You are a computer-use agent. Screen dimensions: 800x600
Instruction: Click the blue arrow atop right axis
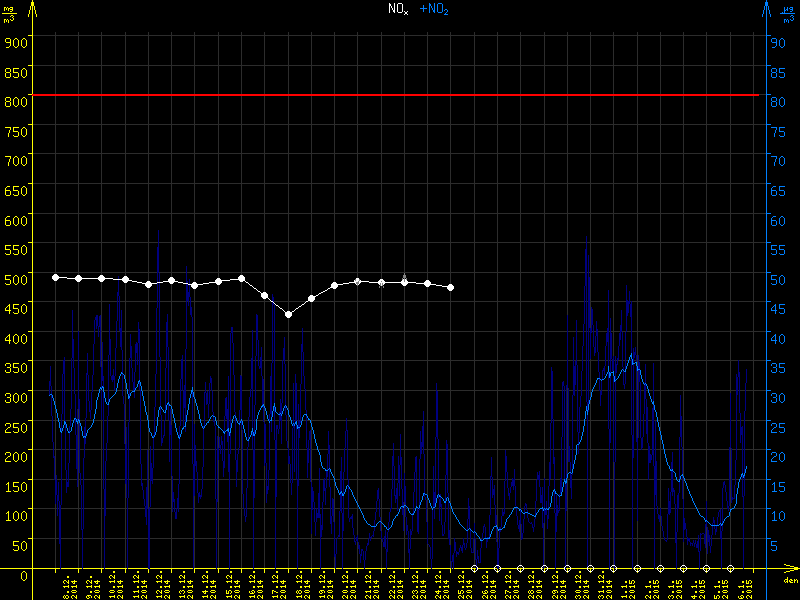pos(764,8)
